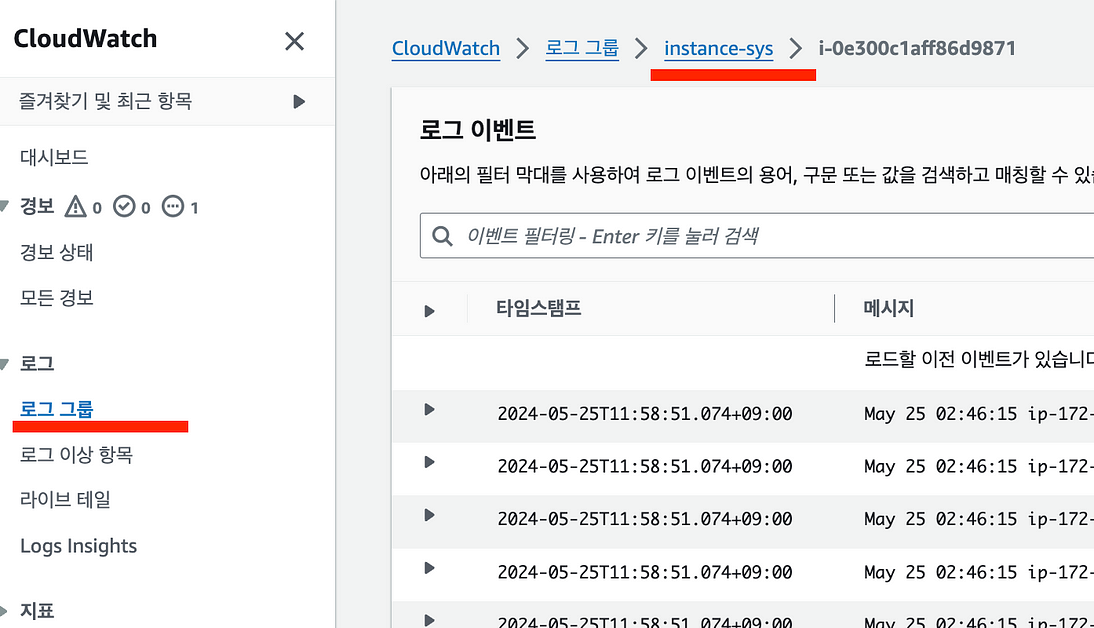1094x628 pixels.
Task: Go to CloudWatch breadcrumb link
Action: [446, 48]
